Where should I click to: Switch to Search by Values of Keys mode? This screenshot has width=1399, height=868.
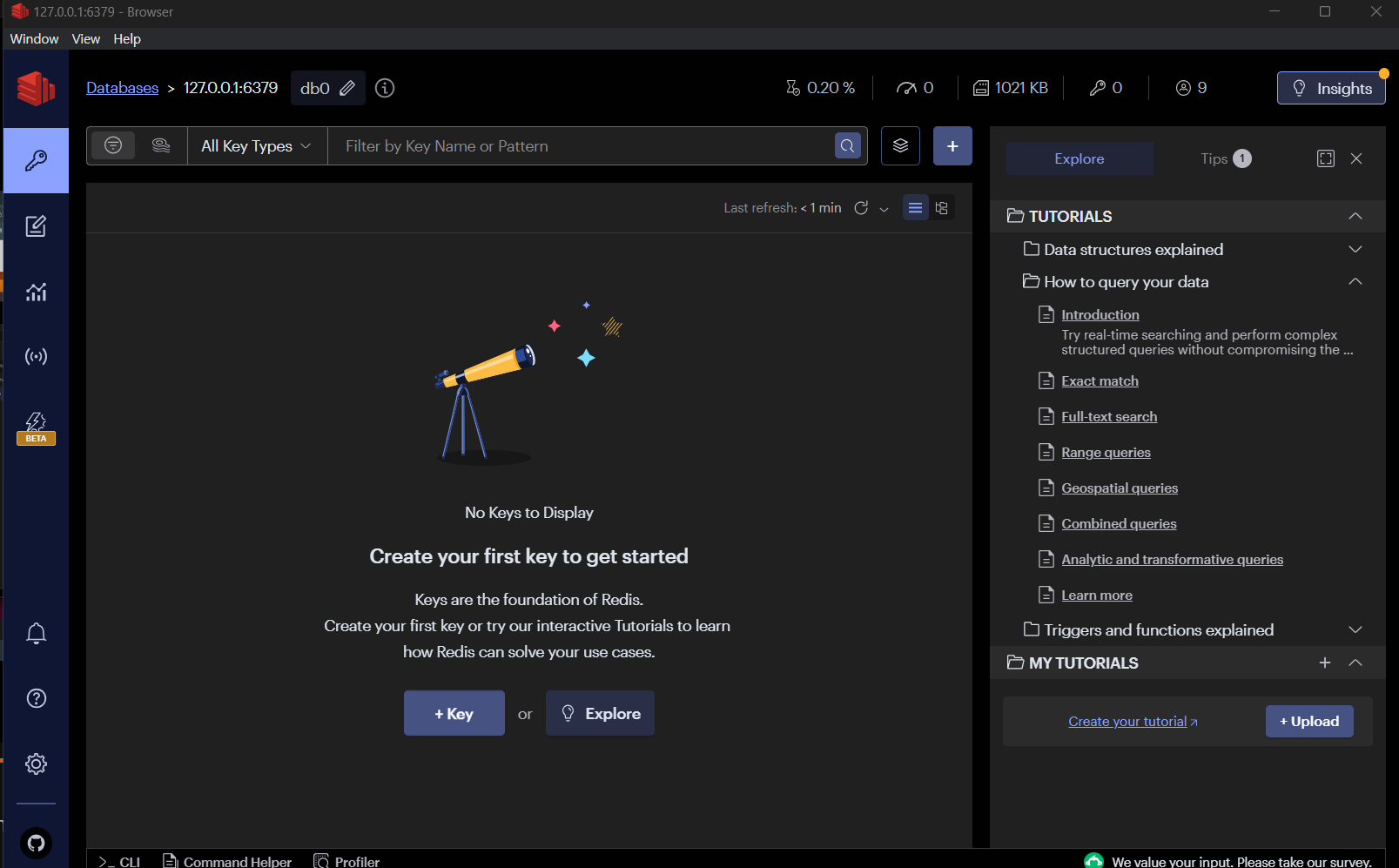pyautogui.click(x=160, y=145)
